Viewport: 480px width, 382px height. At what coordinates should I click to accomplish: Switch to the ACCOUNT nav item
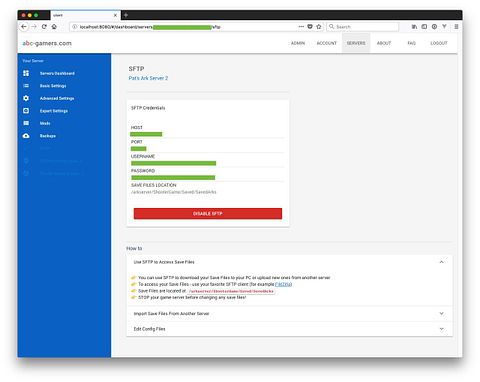(x=326, y=43)
